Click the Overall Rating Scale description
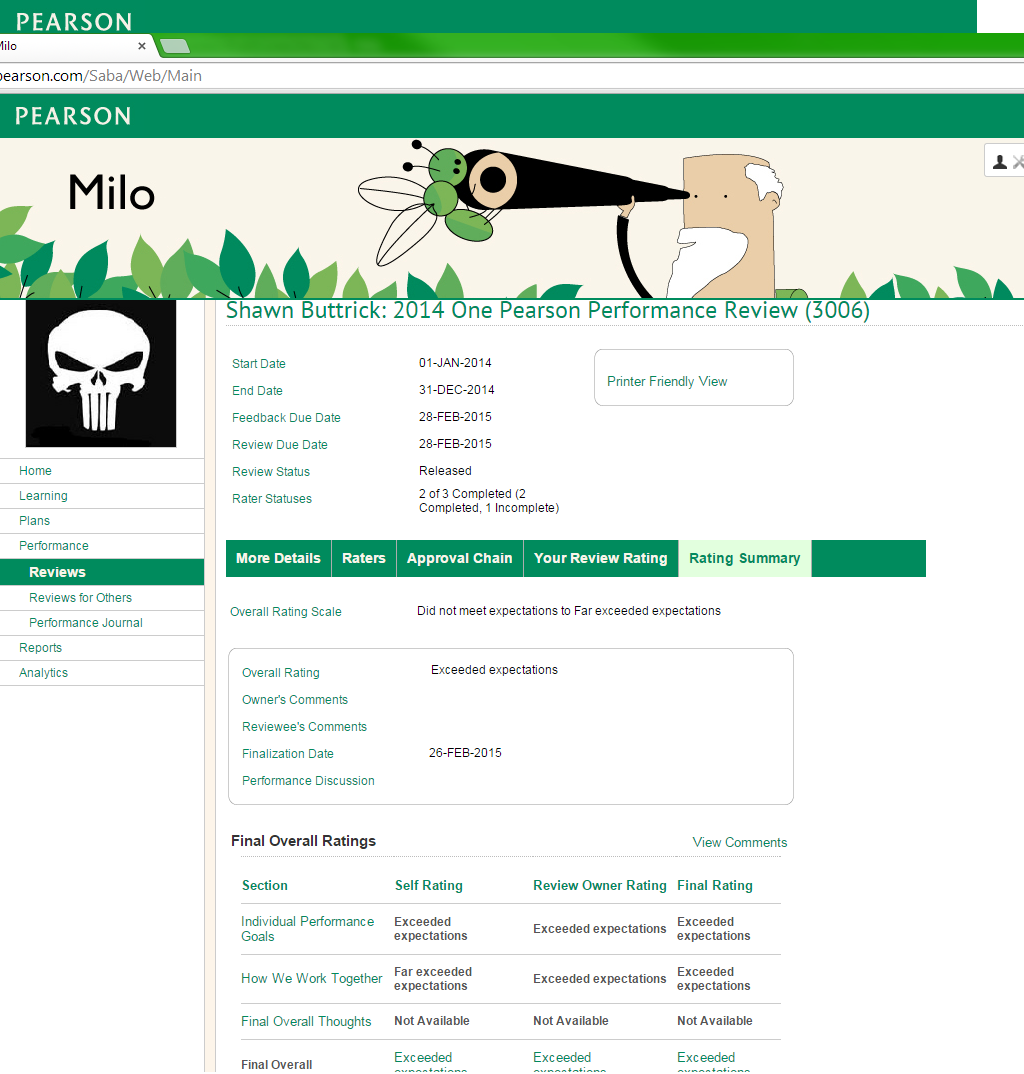Screen dimensions: 1024x1074 click(x=569, y=611)
